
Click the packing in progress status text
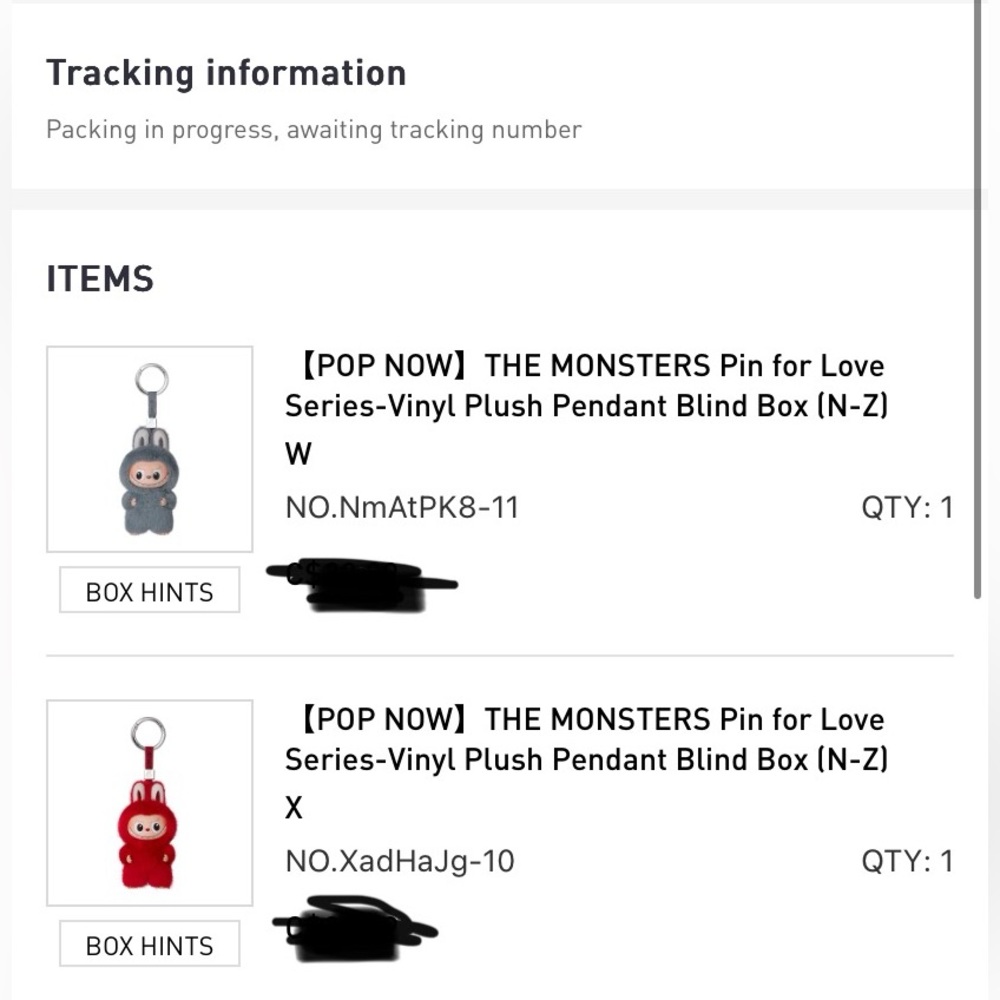314,129
